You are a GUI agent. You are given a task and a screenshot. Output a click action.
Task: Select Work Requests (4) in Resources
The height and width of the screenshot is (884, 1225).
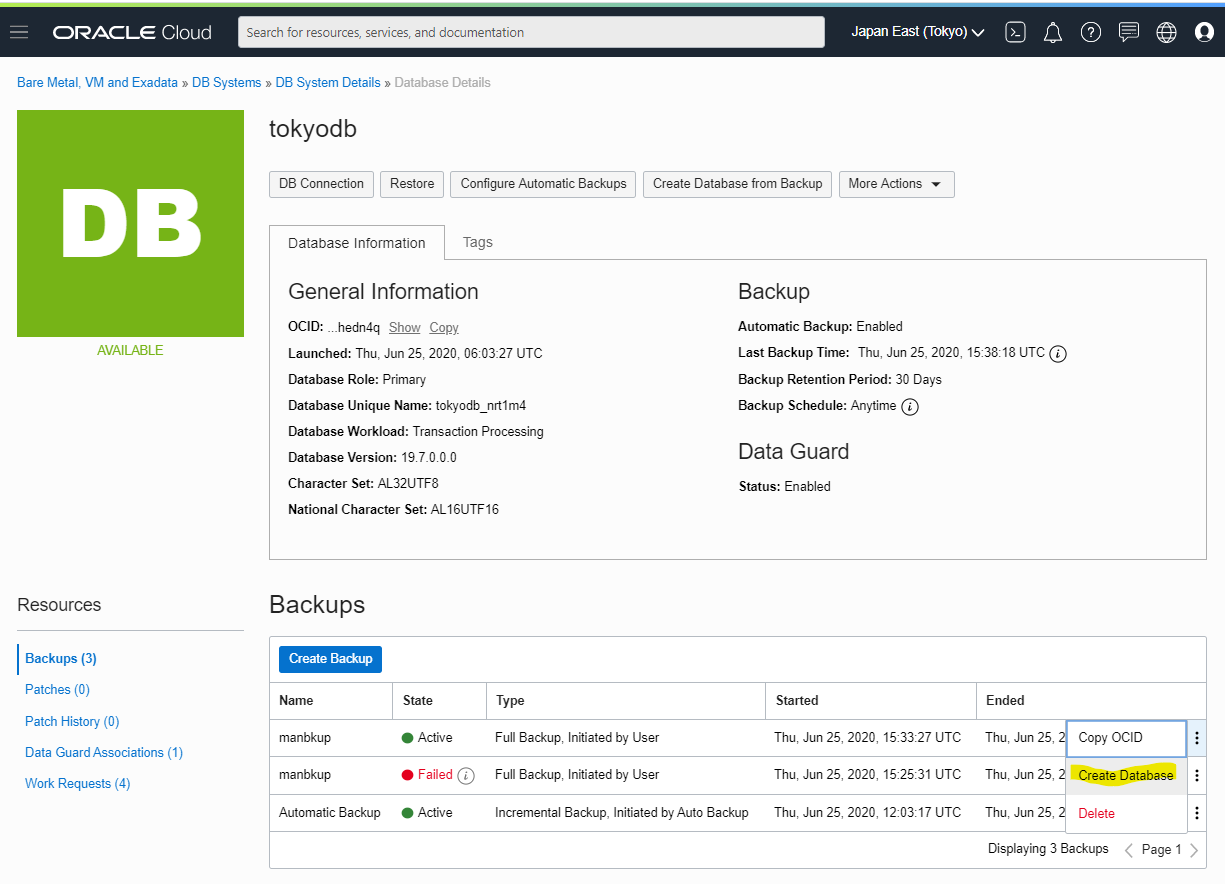click(78, 783)
